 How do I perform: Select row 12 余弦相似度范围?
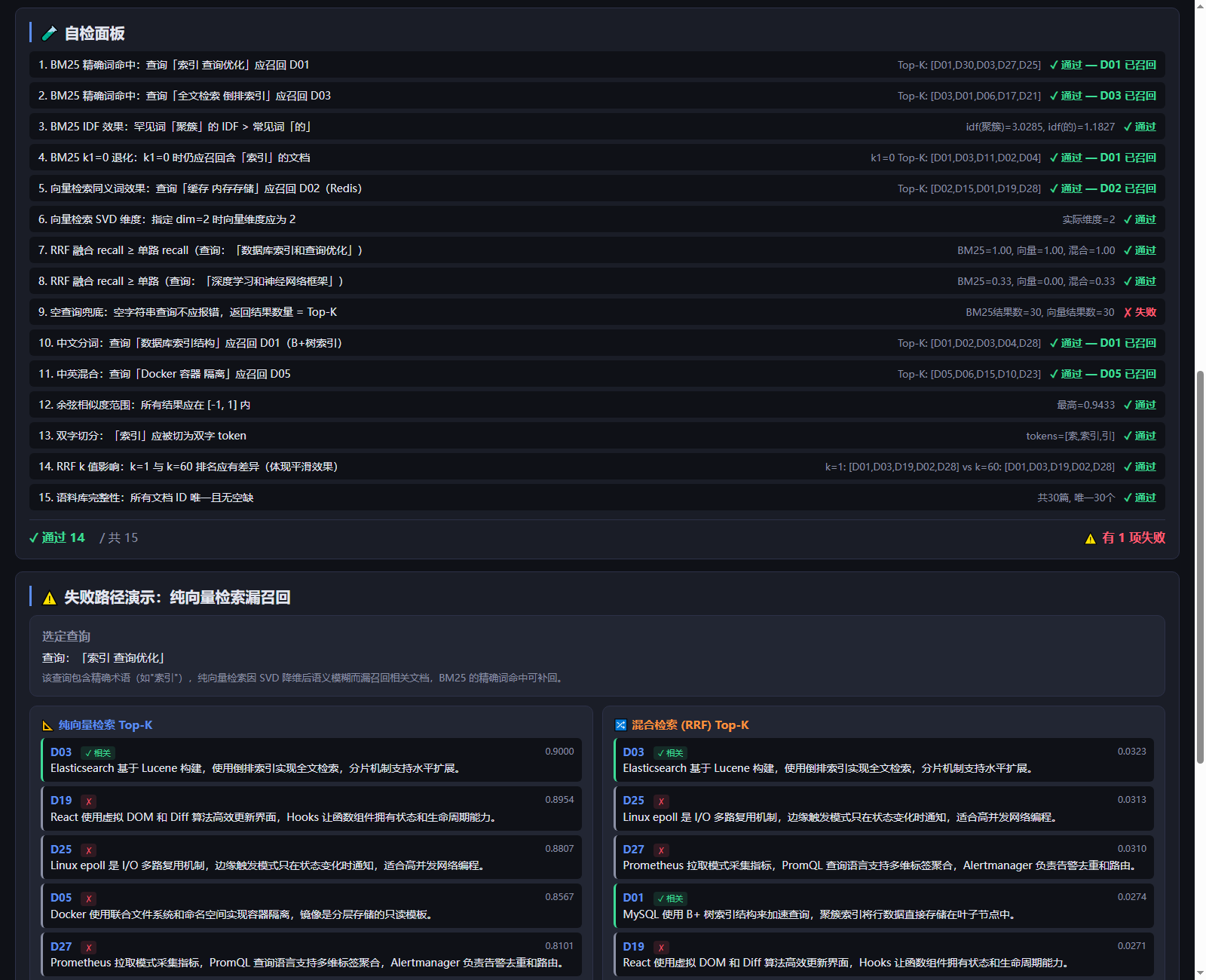tap(597, 405)
